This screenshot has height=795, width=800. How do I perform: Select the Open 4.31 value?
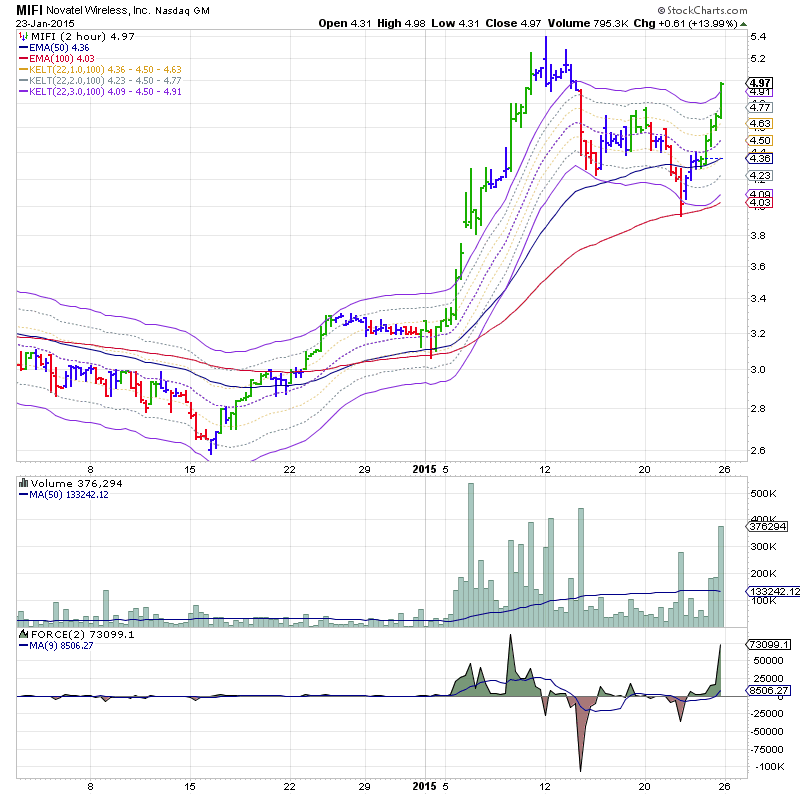tap(345, 23)
